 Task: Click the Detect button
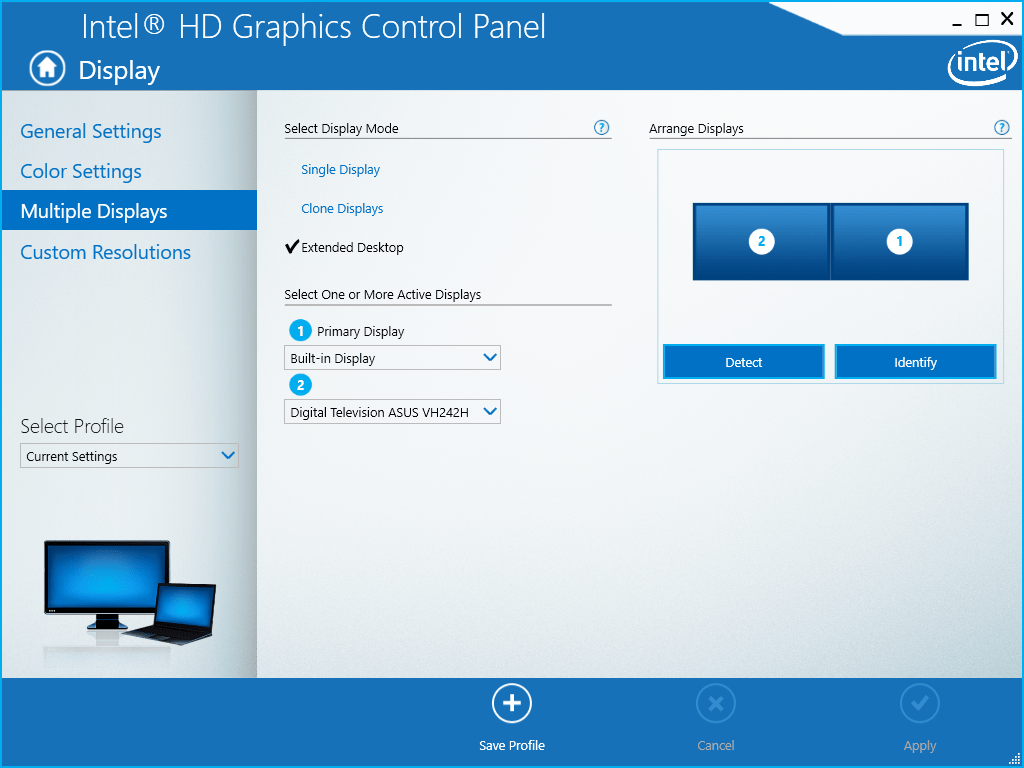(x=744, y=362)
